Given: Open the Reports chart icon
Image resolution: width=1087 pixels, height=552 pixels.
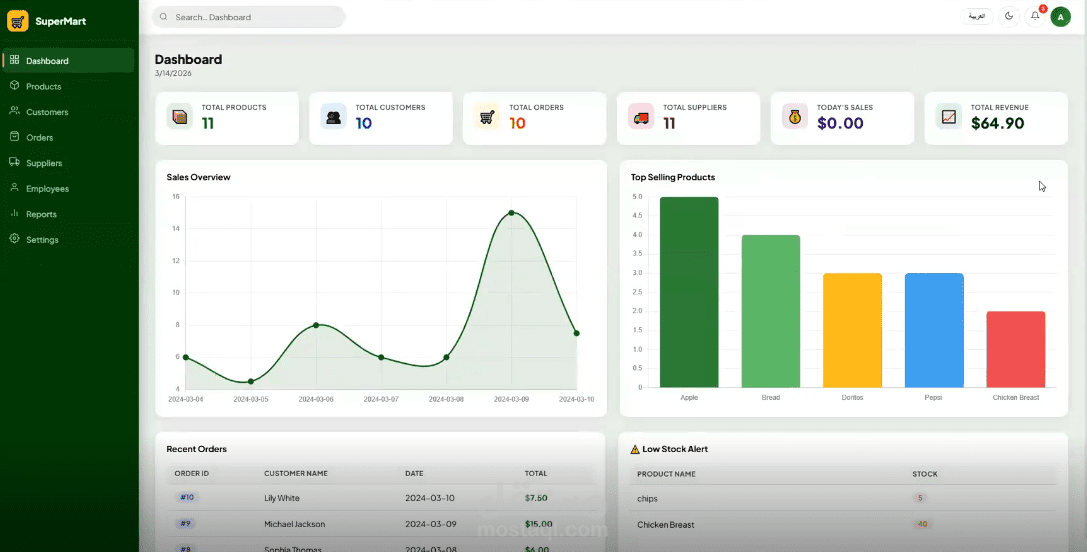Looking at the screenshot, I should pyautogui.click(x=14, y=214).
